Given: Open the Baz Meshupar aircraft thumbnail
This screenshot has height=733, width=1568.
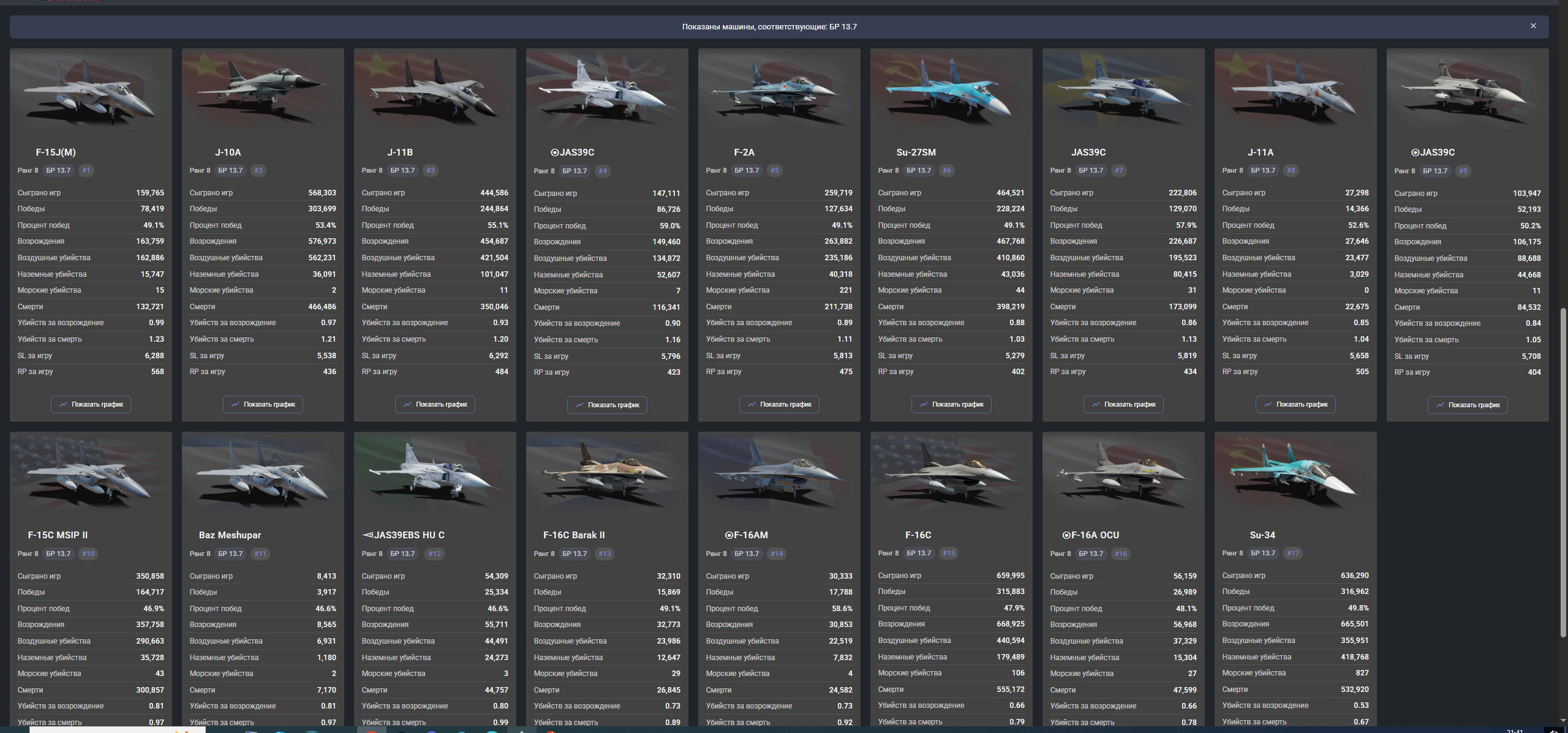Looking at the screenshot, I should click(x=263, y=475).
